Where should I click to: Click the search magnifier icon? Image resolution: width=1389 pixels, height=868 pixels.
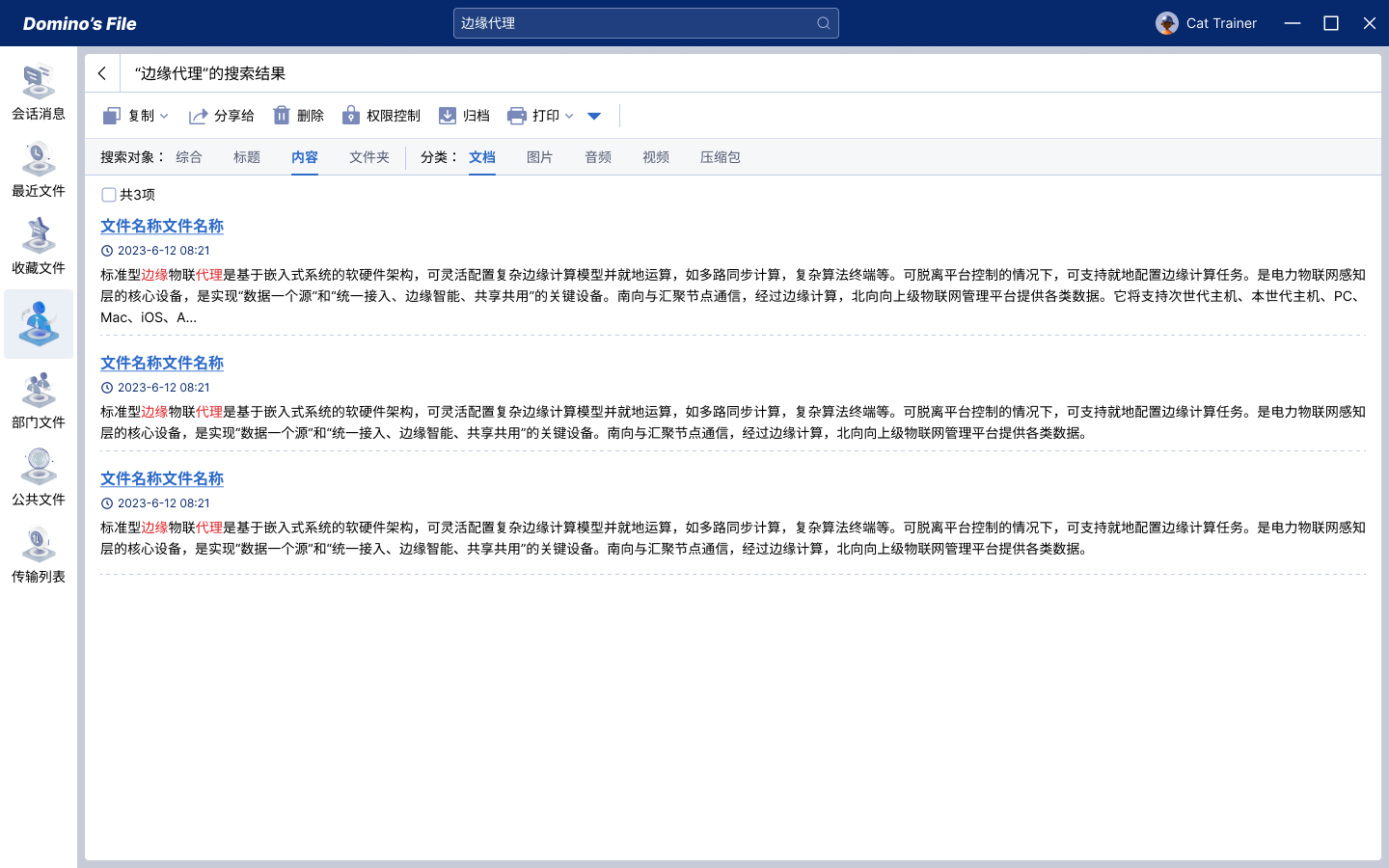click(823, 23)
